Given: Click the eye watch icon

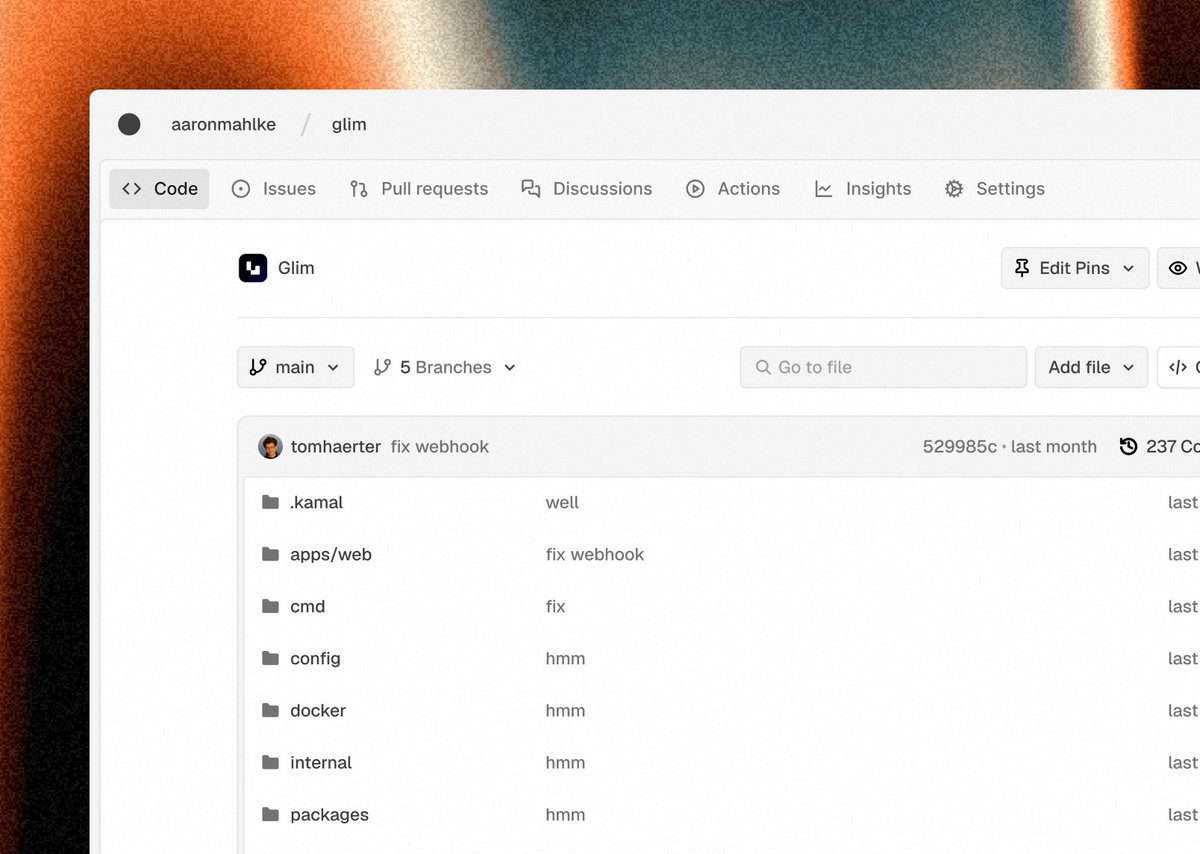Looking at the screenshot, I should pyautogui.click(x=1178, y=268).
